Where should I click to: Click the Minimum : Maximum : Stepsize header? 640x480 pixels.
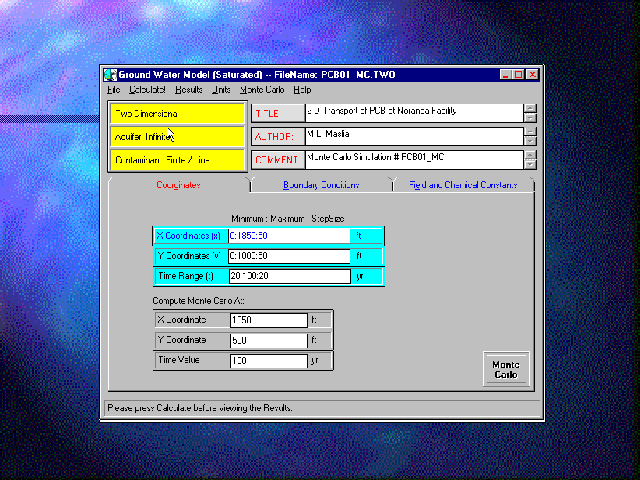click(288, 219)
